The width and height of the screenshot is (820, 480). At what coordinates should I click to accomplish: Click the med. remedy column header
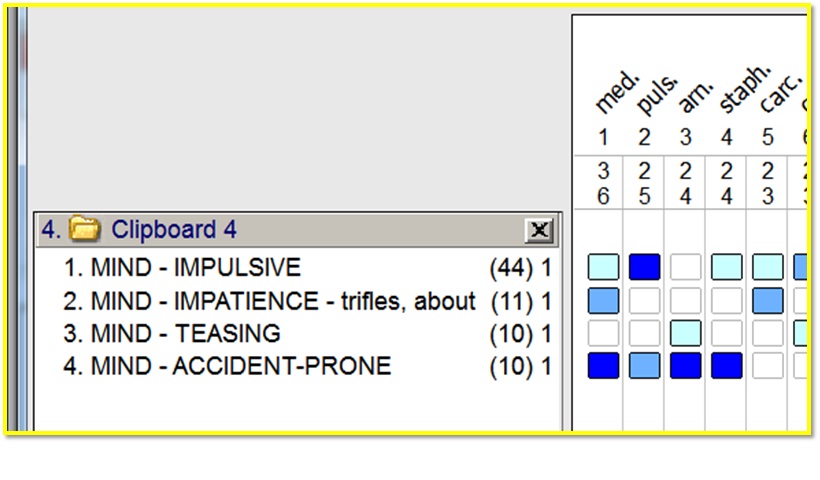pos(612,97)
